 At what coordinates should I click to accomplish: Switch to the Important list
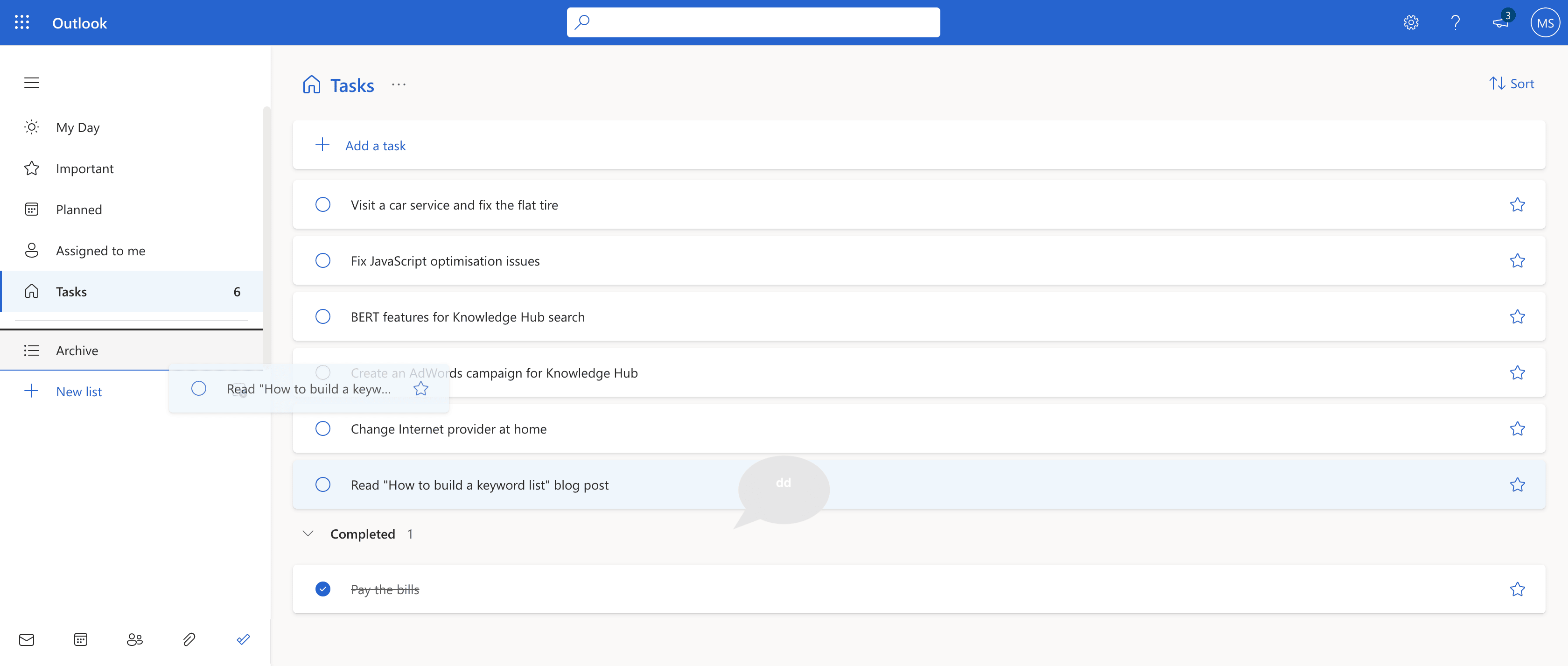pos(84,168)
